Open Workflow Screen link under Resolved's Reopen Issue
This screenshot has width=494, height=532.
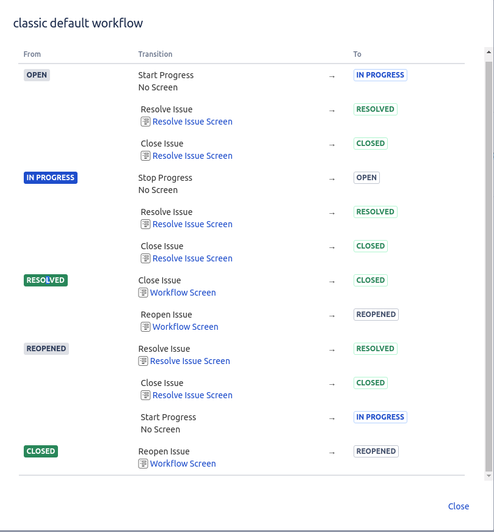click(x=185, y=327)
